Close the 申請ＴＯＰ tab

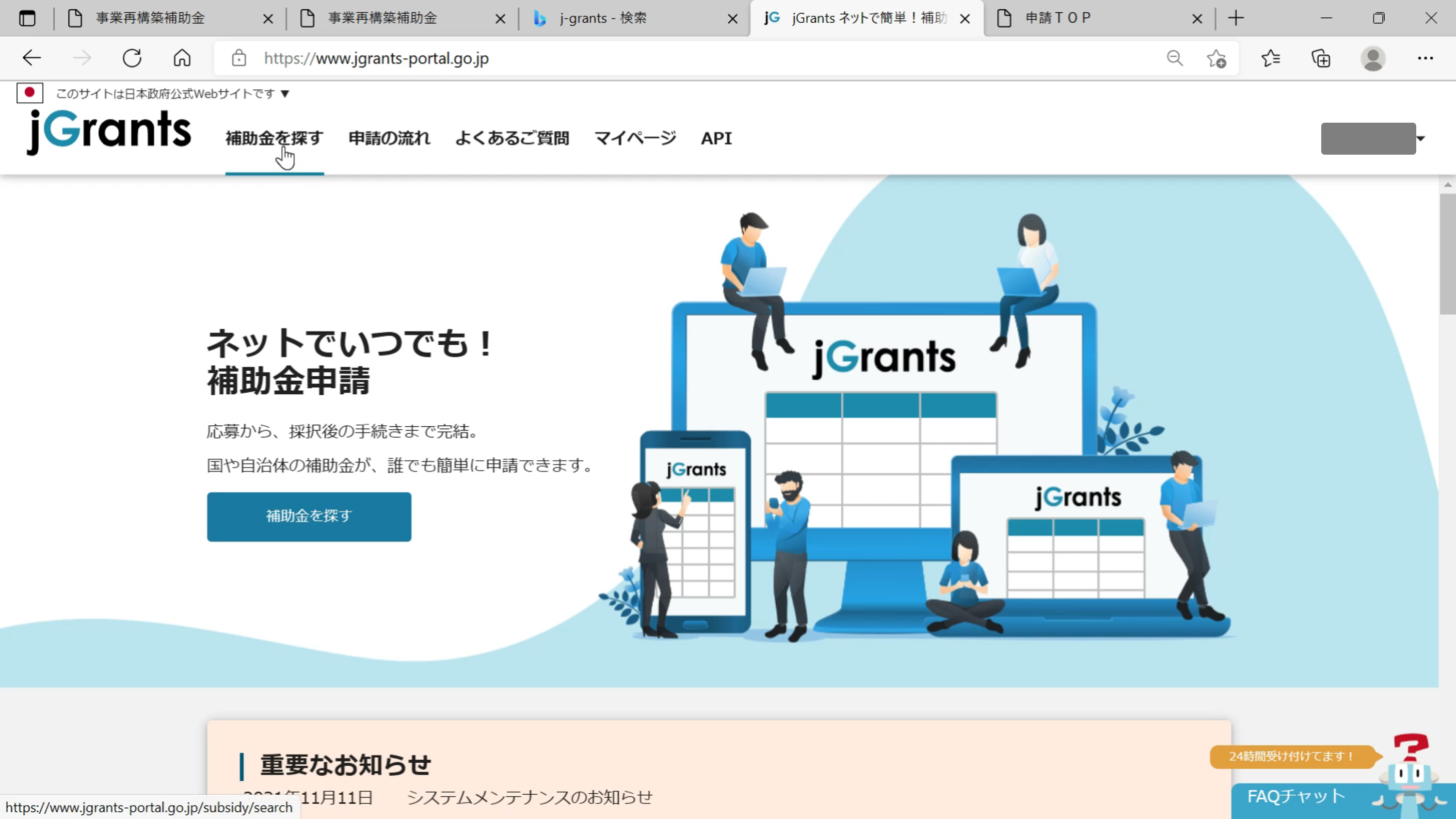click(1197, 18)
